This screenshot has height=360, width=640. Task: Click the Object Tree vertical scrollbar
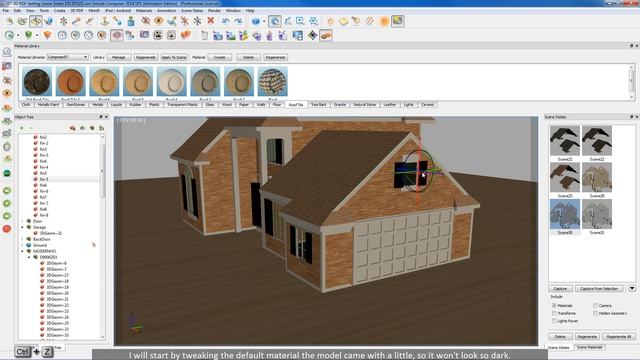pyautogui.click(x=102, y=237)
